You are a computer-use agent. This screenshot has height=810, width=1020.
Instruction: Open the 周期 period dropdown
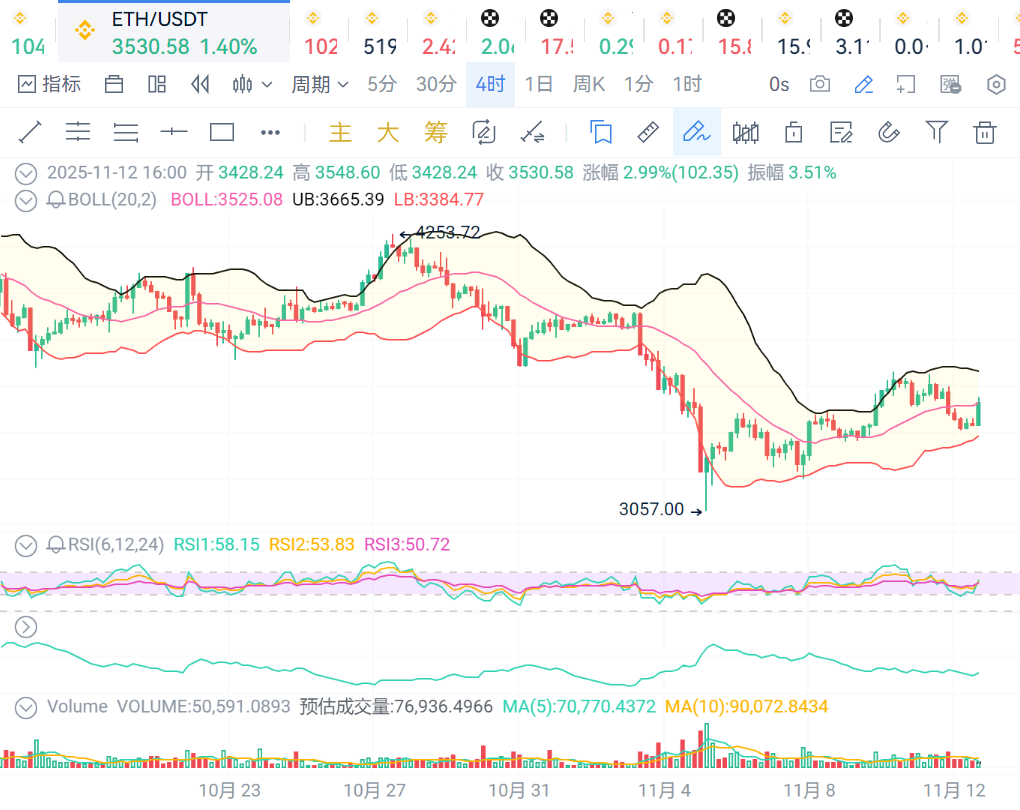coord(319,84)
